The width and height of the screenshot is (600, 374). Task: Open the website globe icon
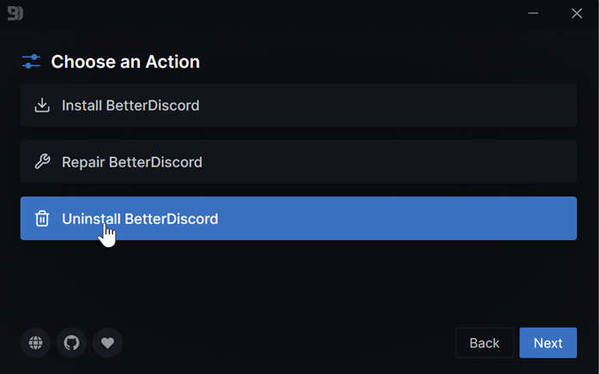point(36,343)
